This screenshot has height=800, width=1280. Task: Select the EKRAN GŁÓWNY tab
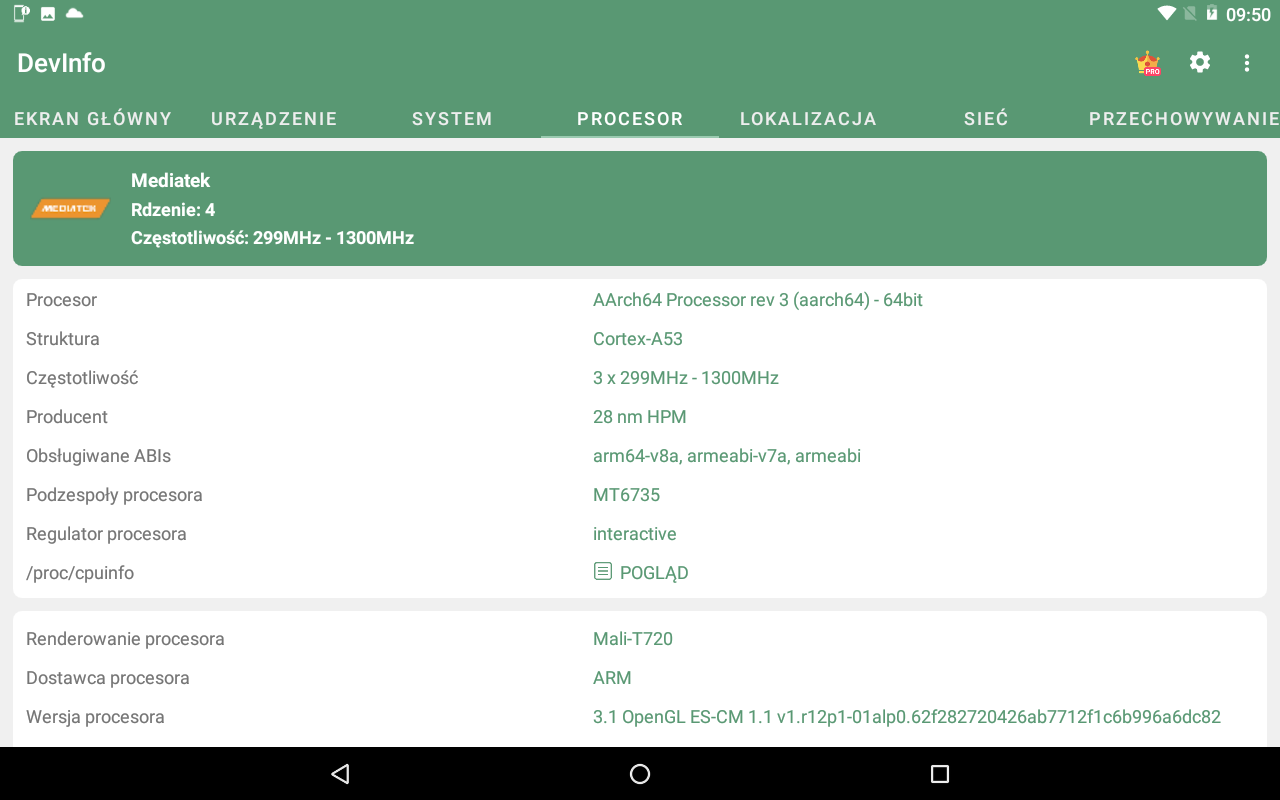pos(93,118)
